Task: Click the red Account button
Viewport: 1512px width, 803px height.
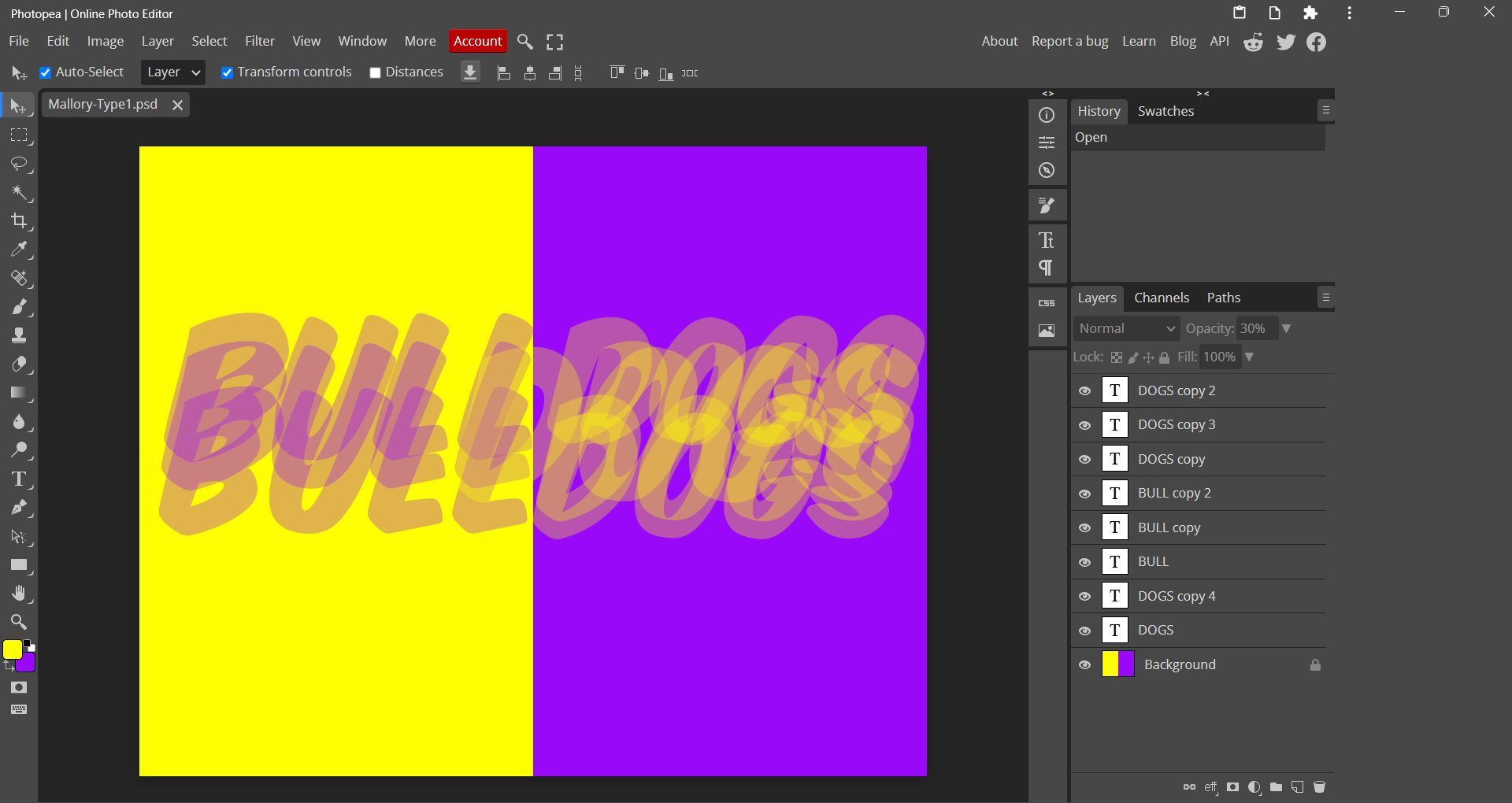Action: (477, 41)
